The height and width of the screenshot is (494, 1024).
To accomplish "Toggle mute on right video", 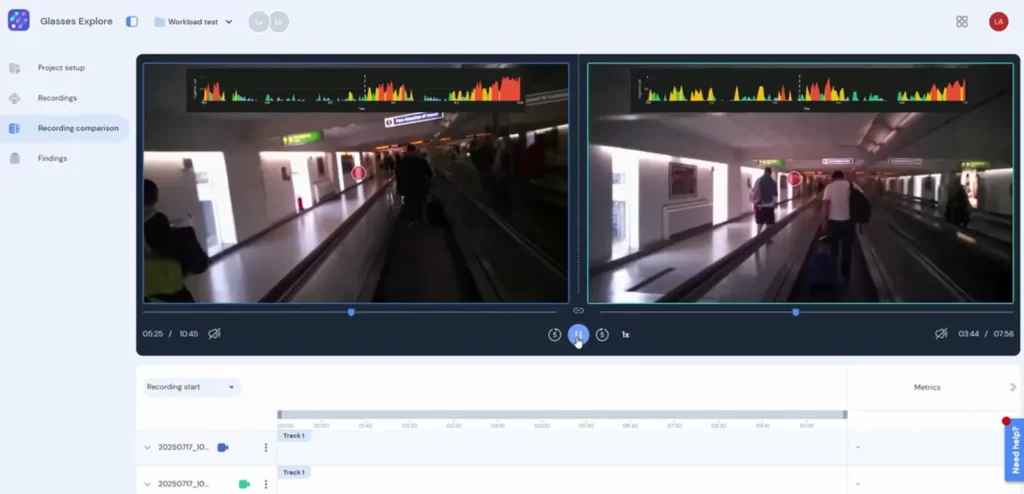I will coord(940,334).
